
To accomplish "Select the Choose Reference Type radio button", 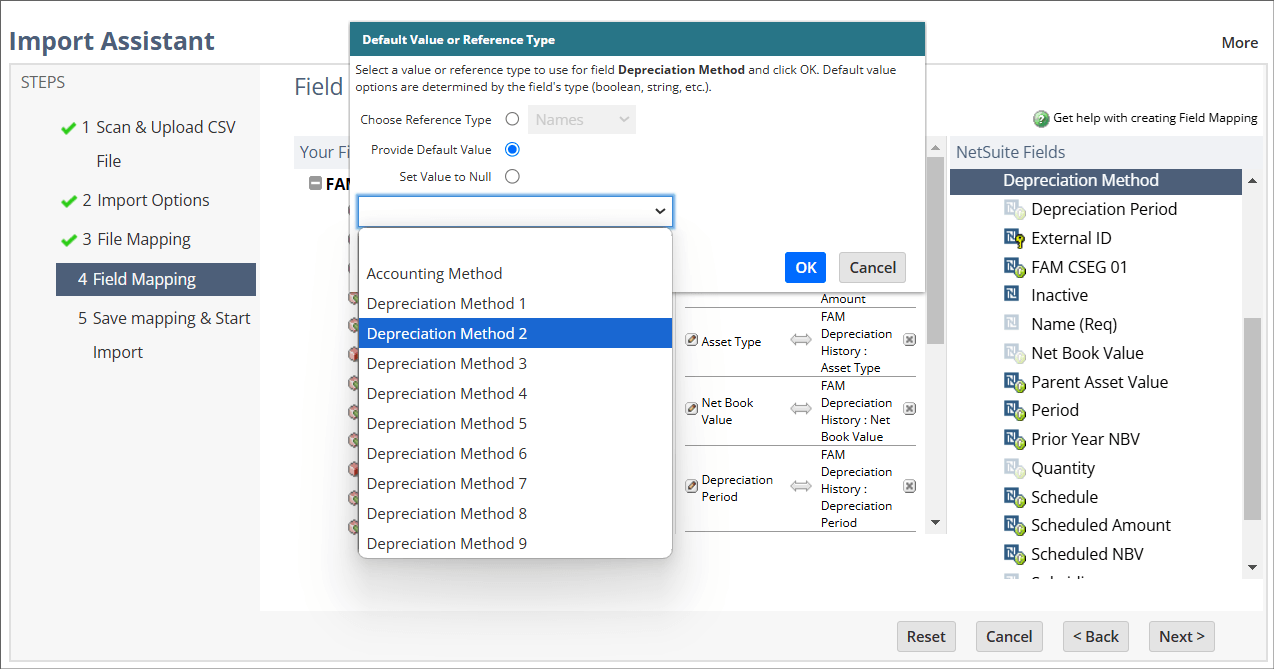I will 512,119.
